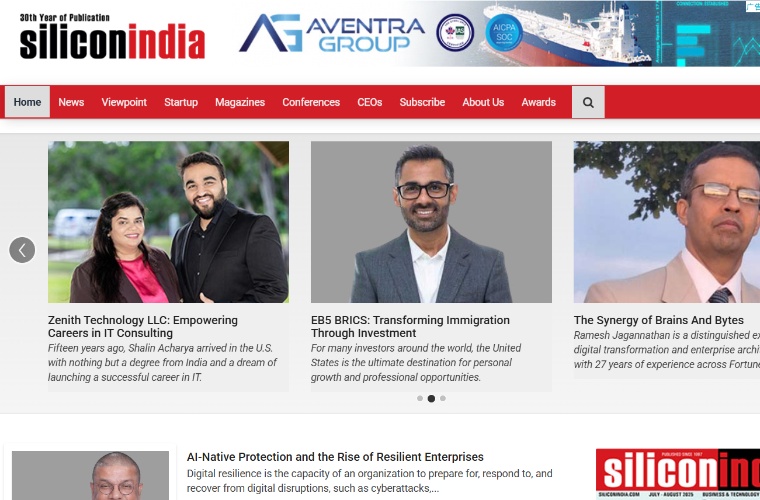Open the Aventra Group banner advertisement
This screenshot has width=760, height=500.
tap(499, 33)
